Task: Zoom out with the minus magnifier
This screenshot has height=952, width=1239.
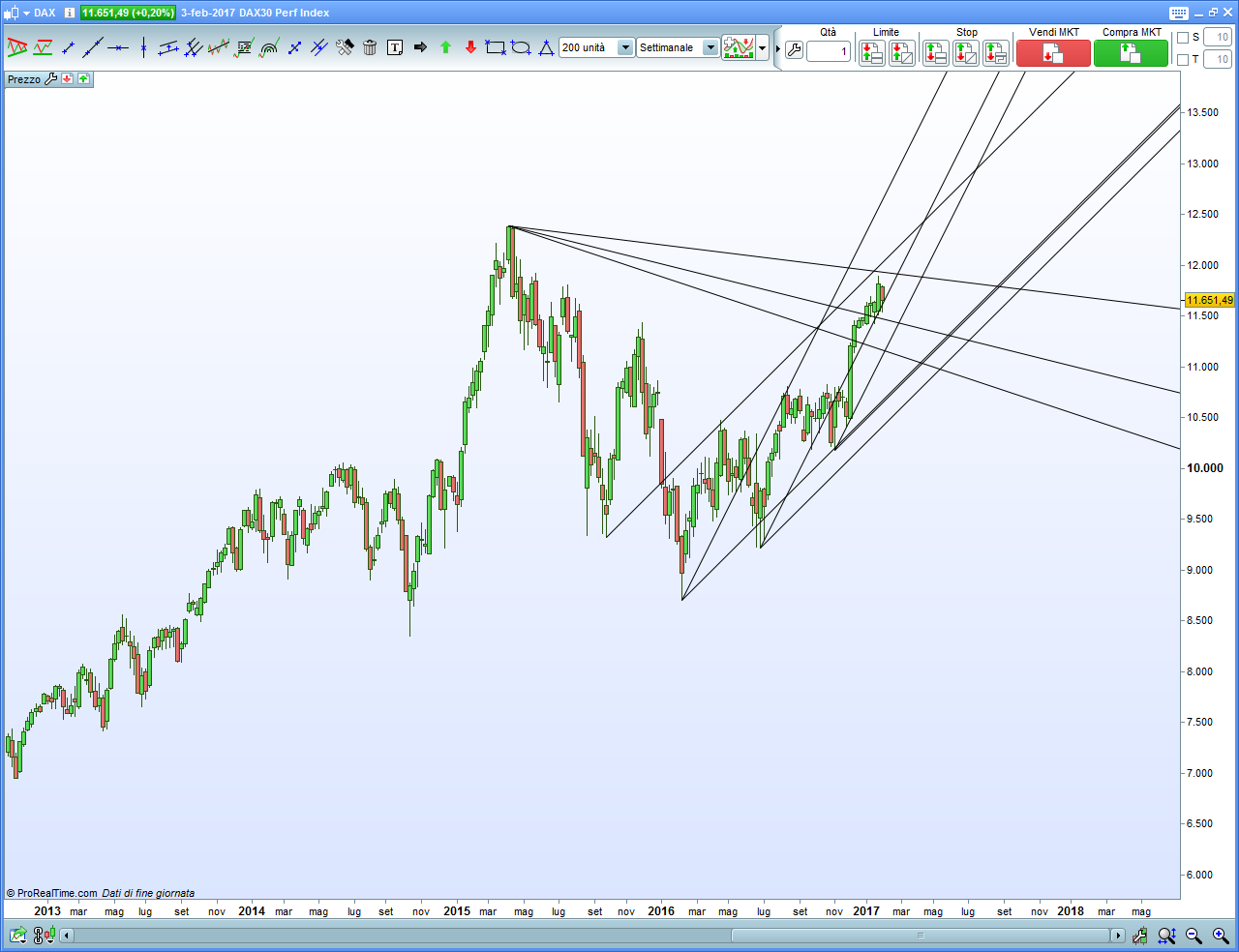Action: point(1194,936)
